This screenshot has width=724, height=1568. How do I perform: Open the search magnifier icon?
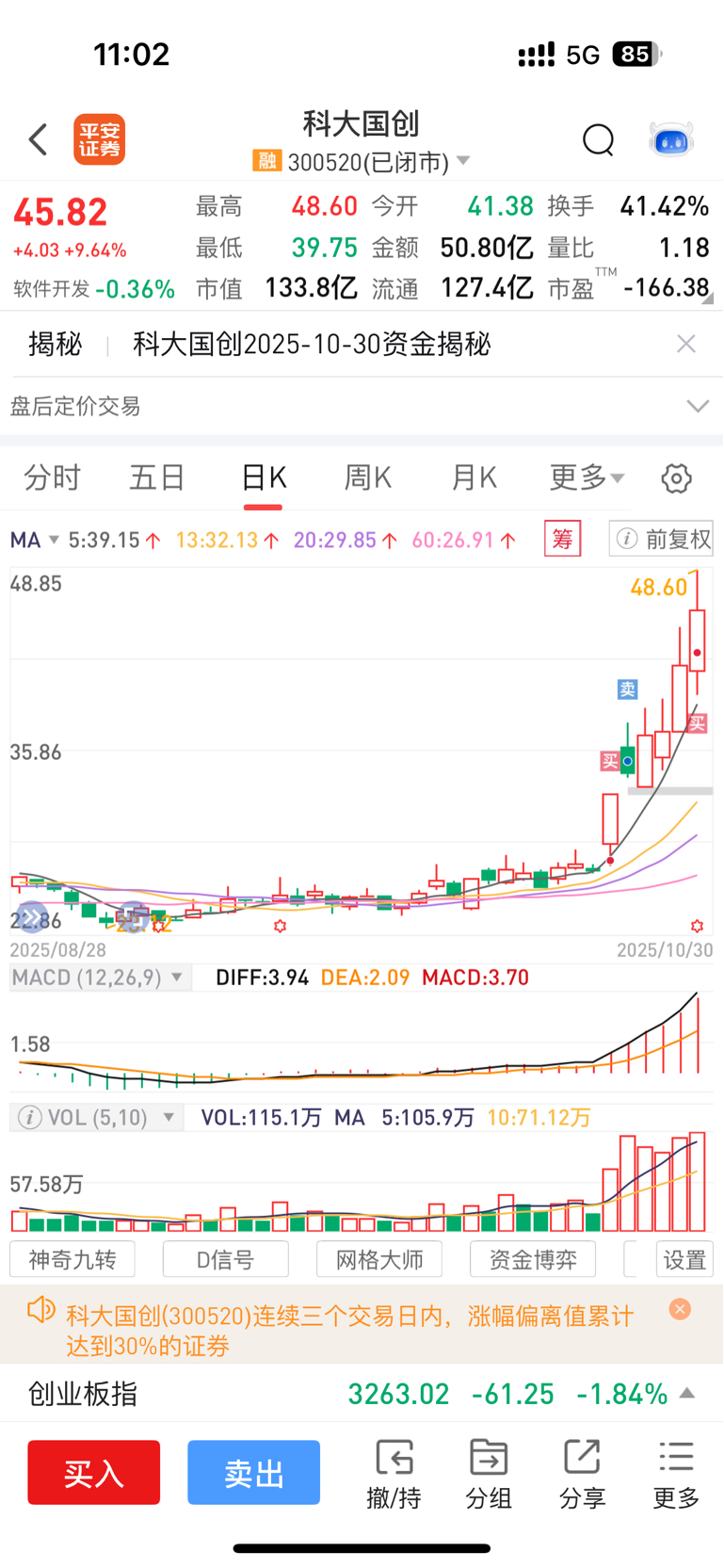[x=598, y=139]
